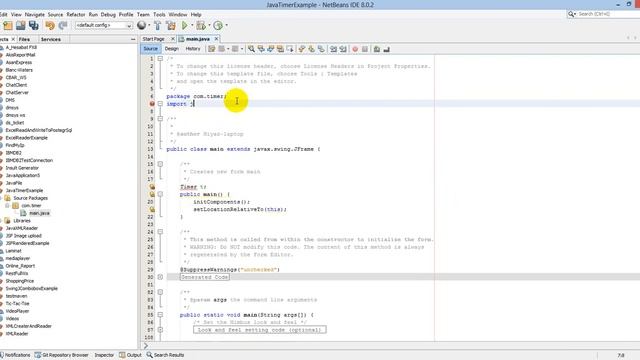The height and width of the screenshot is (360, 640).
Task: Open dropdown arrow beside Debug Project icon
Action: pos(209,26)
